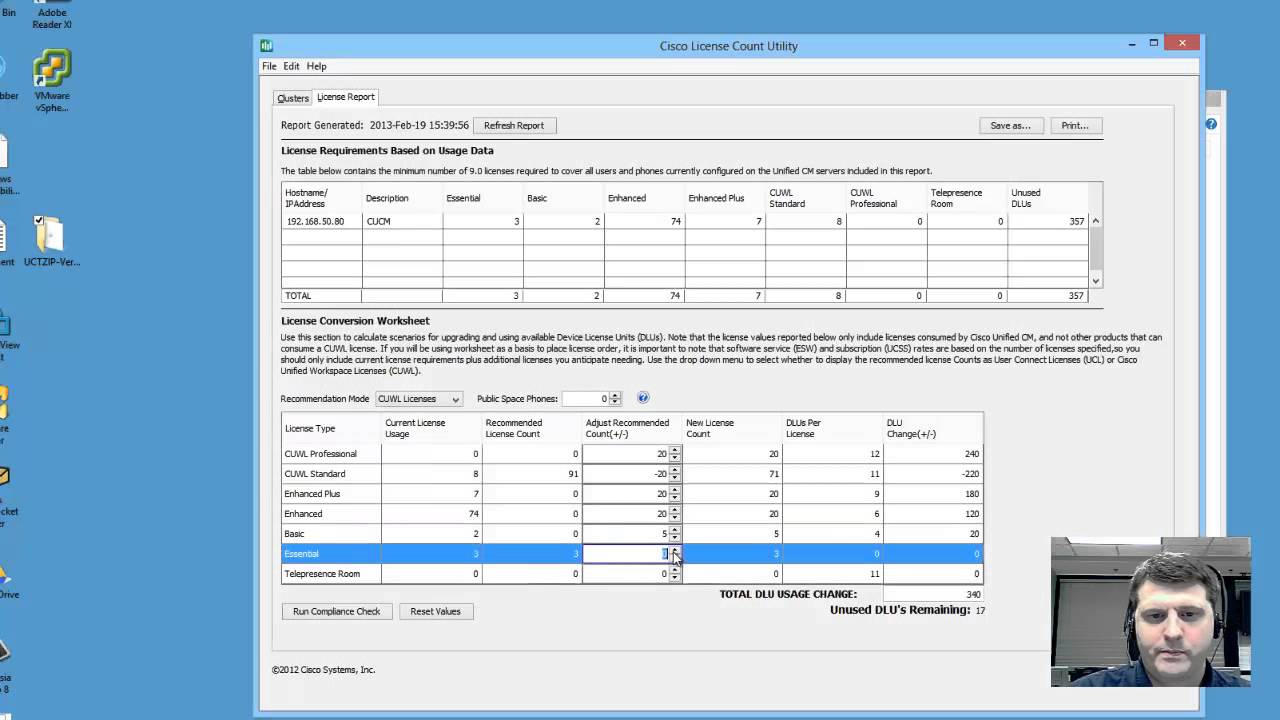Click the Cisco License Count Utility title icon

pyautogui.click(x=266, y=45)
